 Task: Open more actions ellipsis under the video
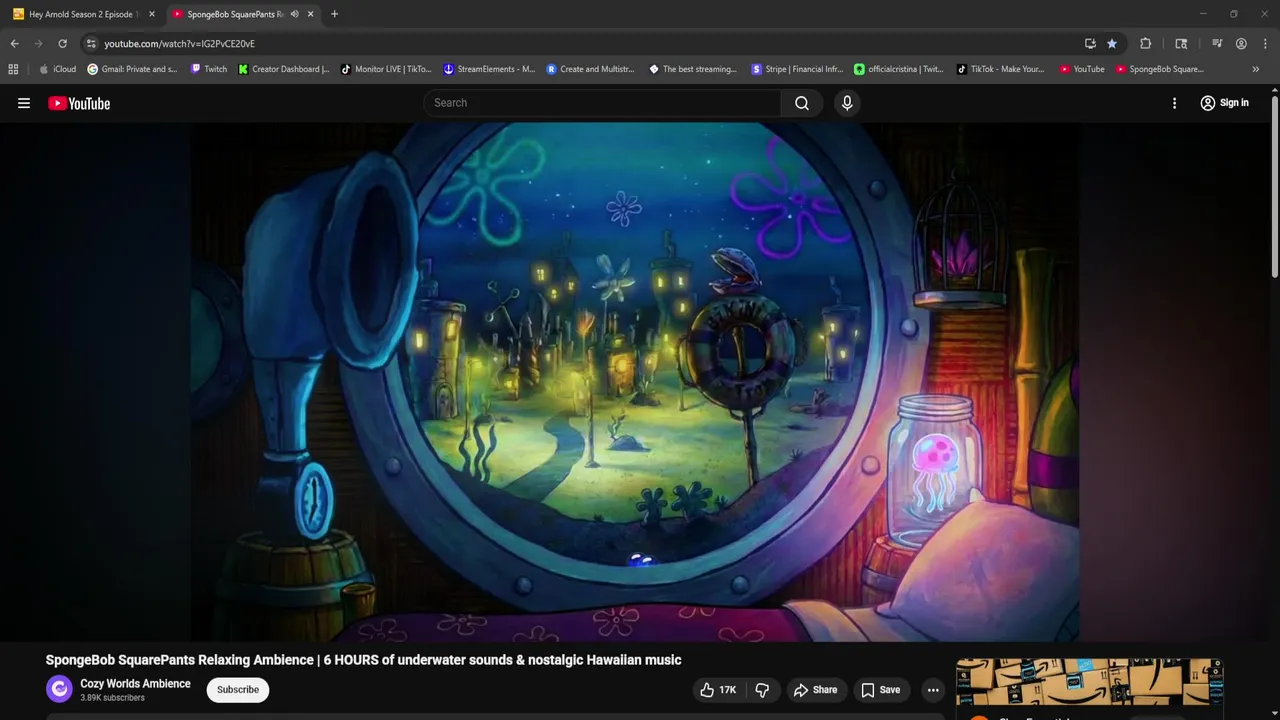tap(933, 690)
